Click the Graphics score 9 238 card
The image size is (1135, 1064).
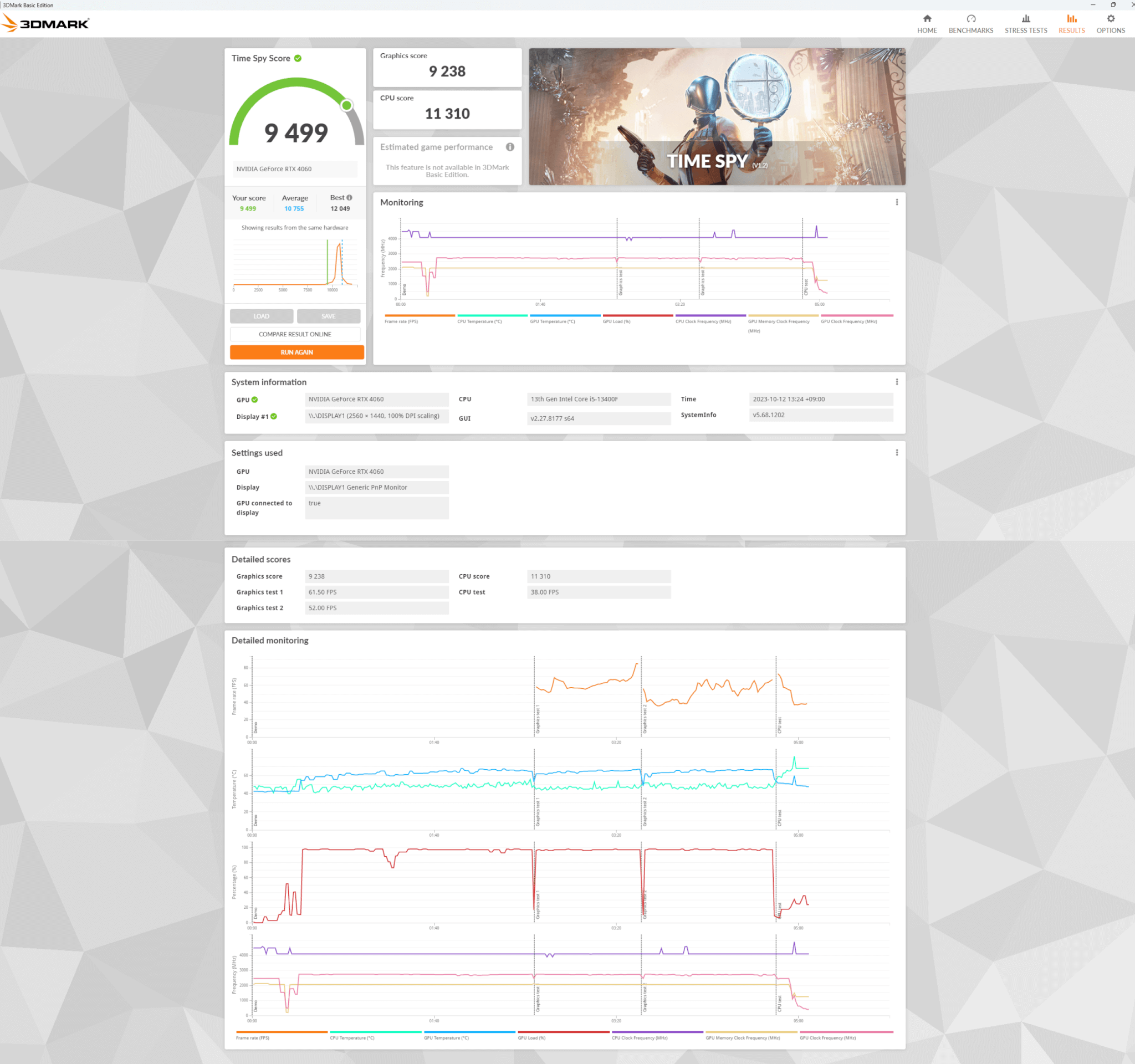coord(447,68)
